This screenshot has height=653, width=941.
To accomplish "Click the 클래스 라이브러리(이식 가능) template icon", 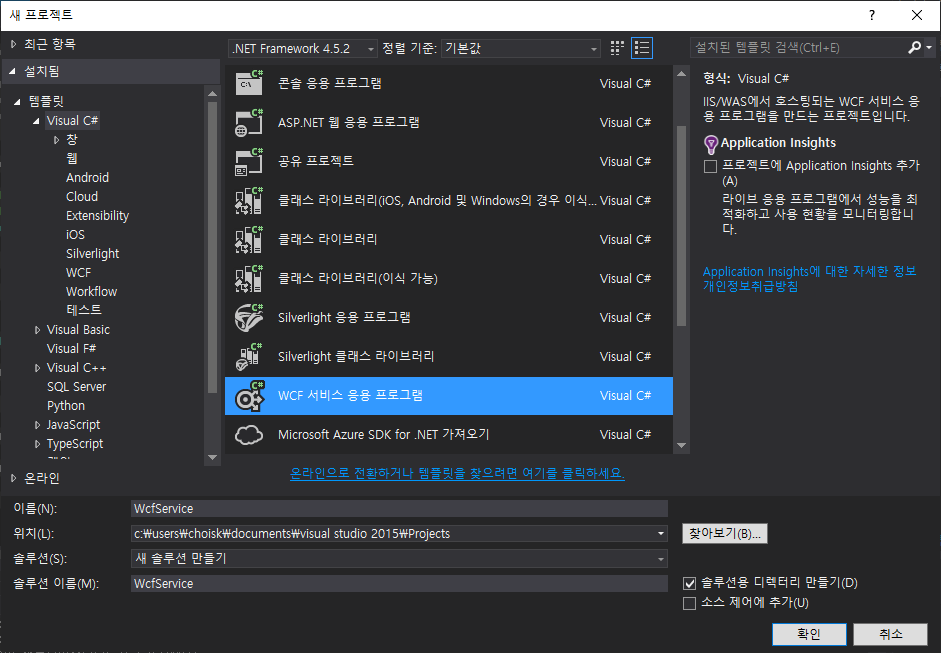I will click(x=249, y=278).
